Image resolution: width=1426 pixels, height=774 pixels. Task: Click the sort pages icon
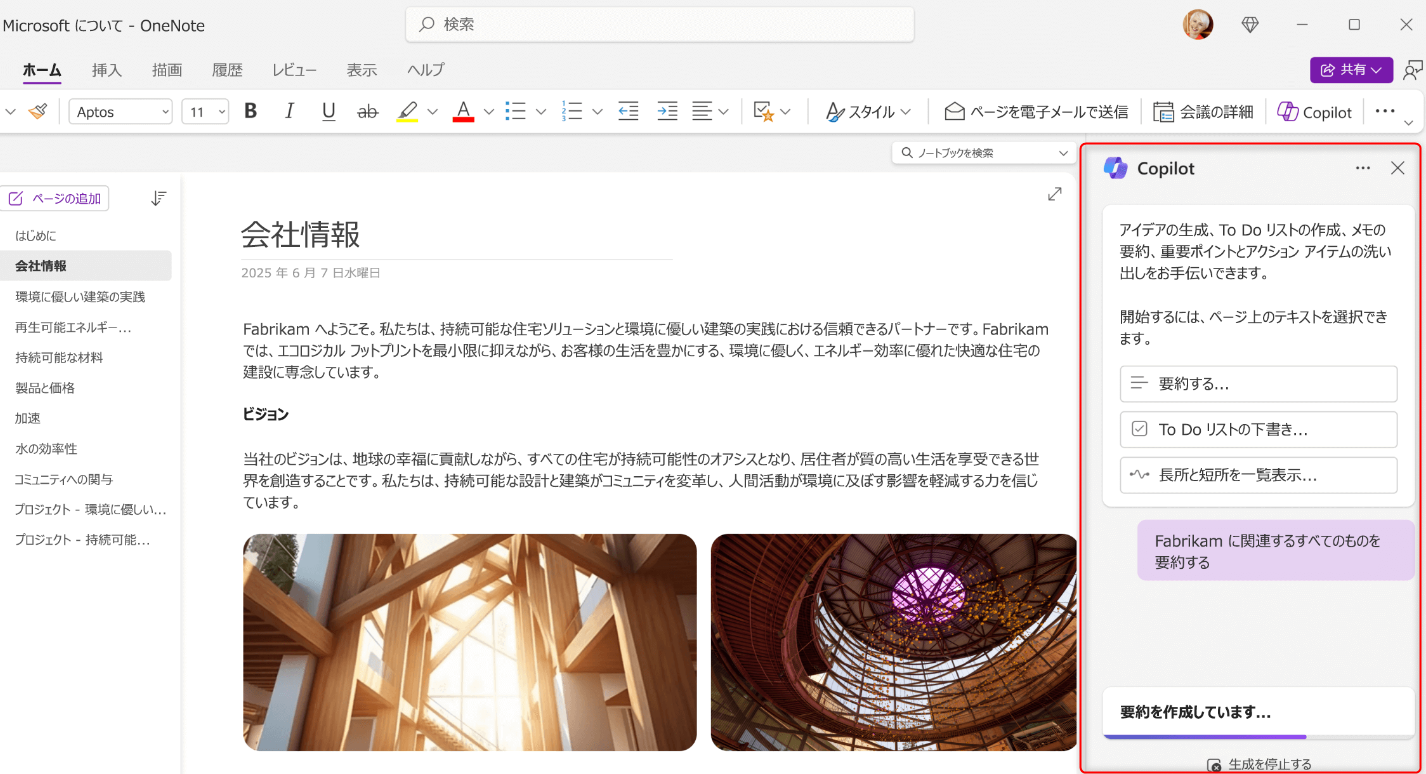(x=158, y=198)
